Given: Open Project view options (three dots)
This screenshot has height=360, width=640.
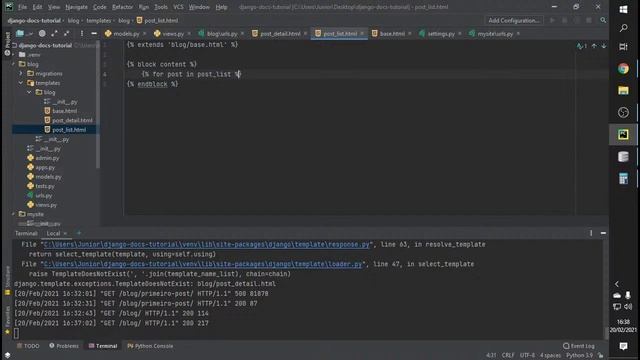Looking at the screenshot, I should pyautogui.click(x=82, y=33).
